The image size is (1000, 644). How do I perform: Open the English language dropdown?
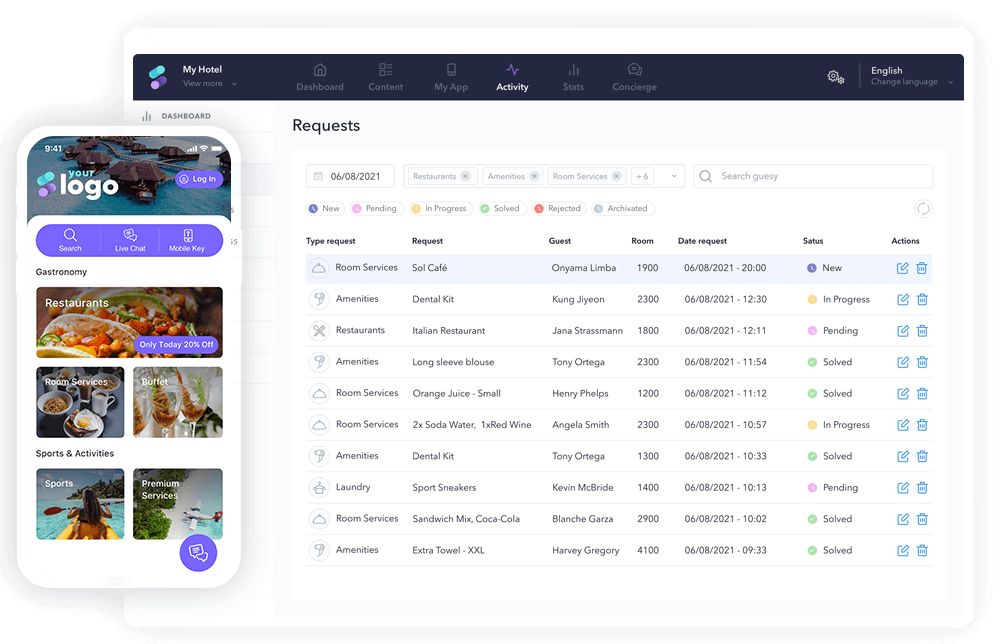[911, 77]
